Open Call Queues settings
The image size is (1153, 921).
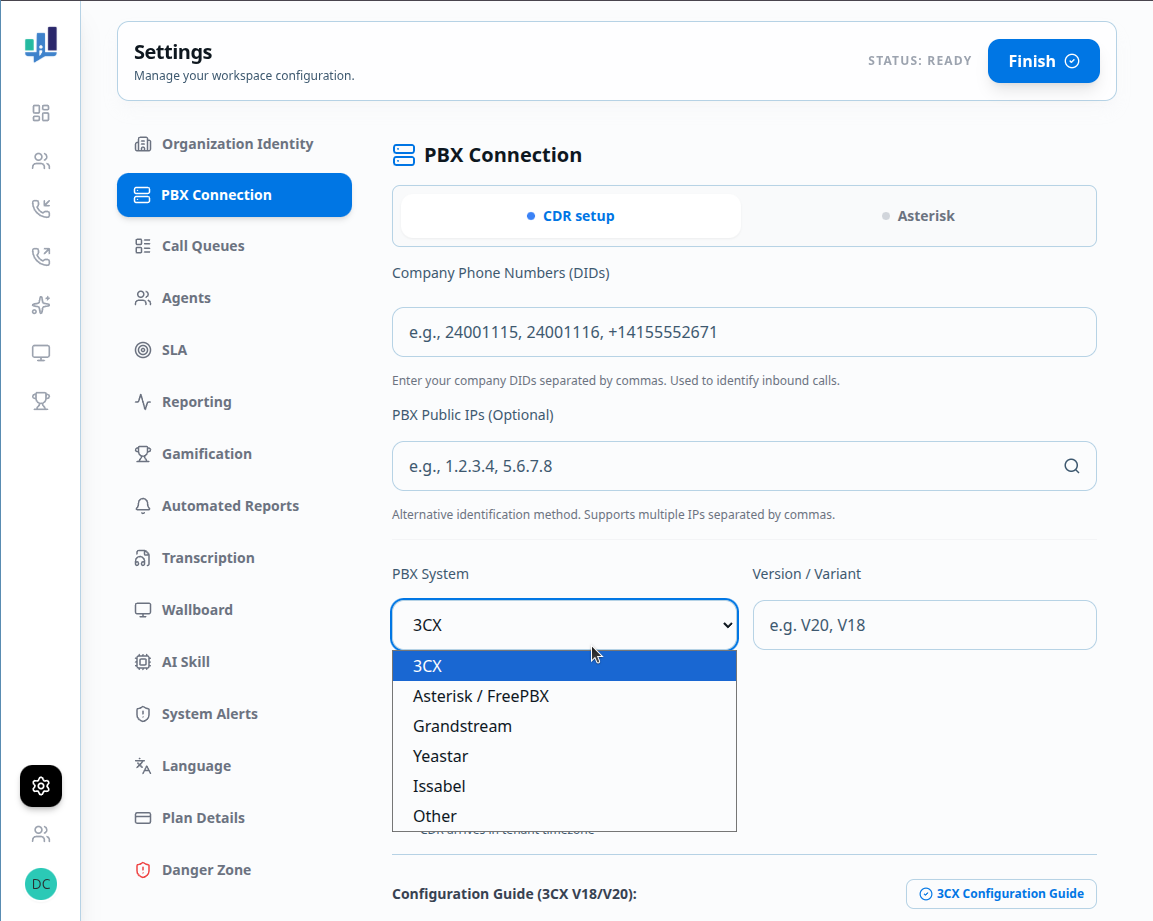235,246
